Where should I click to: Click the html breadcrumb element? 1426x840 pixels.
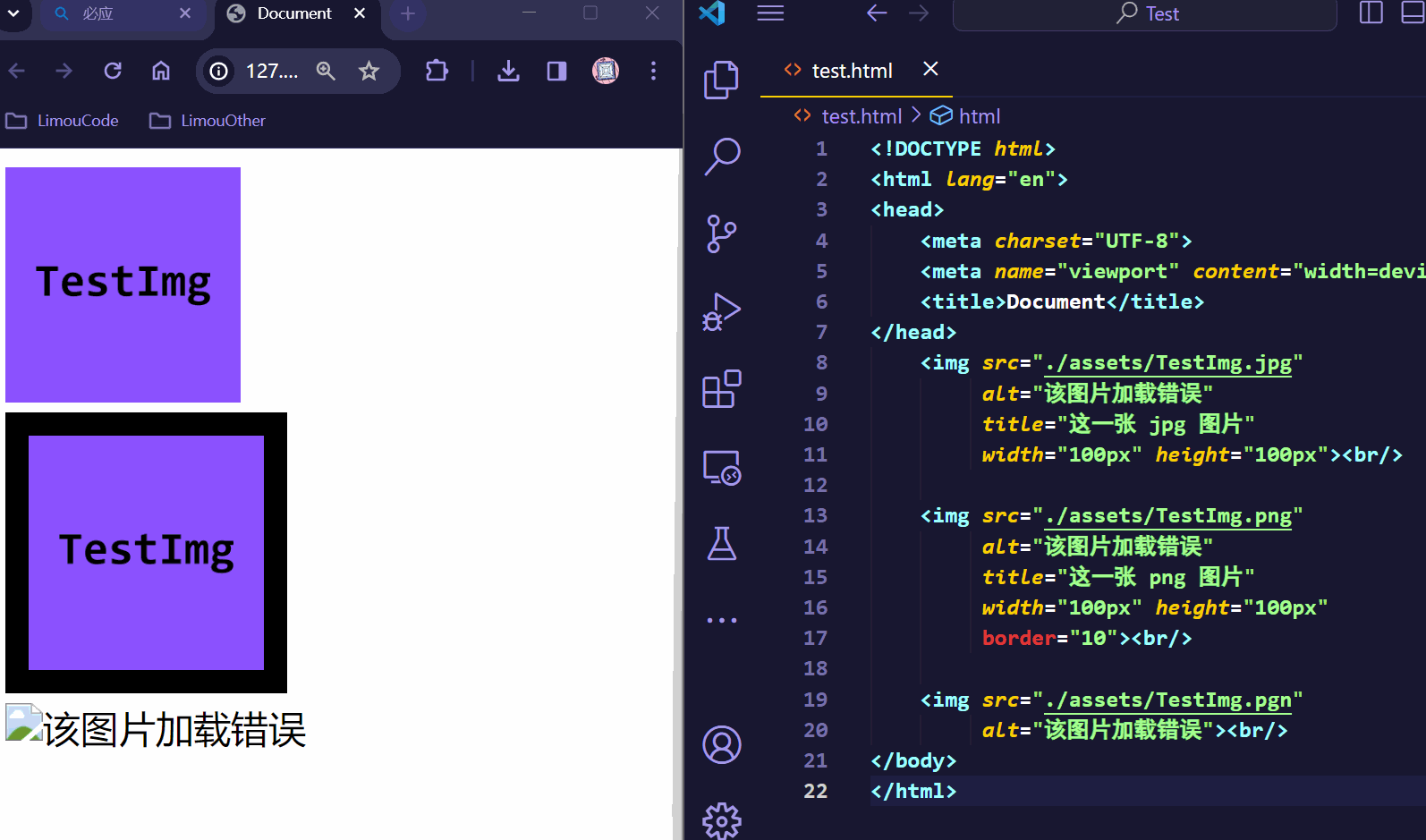click(x=978, y=116)
